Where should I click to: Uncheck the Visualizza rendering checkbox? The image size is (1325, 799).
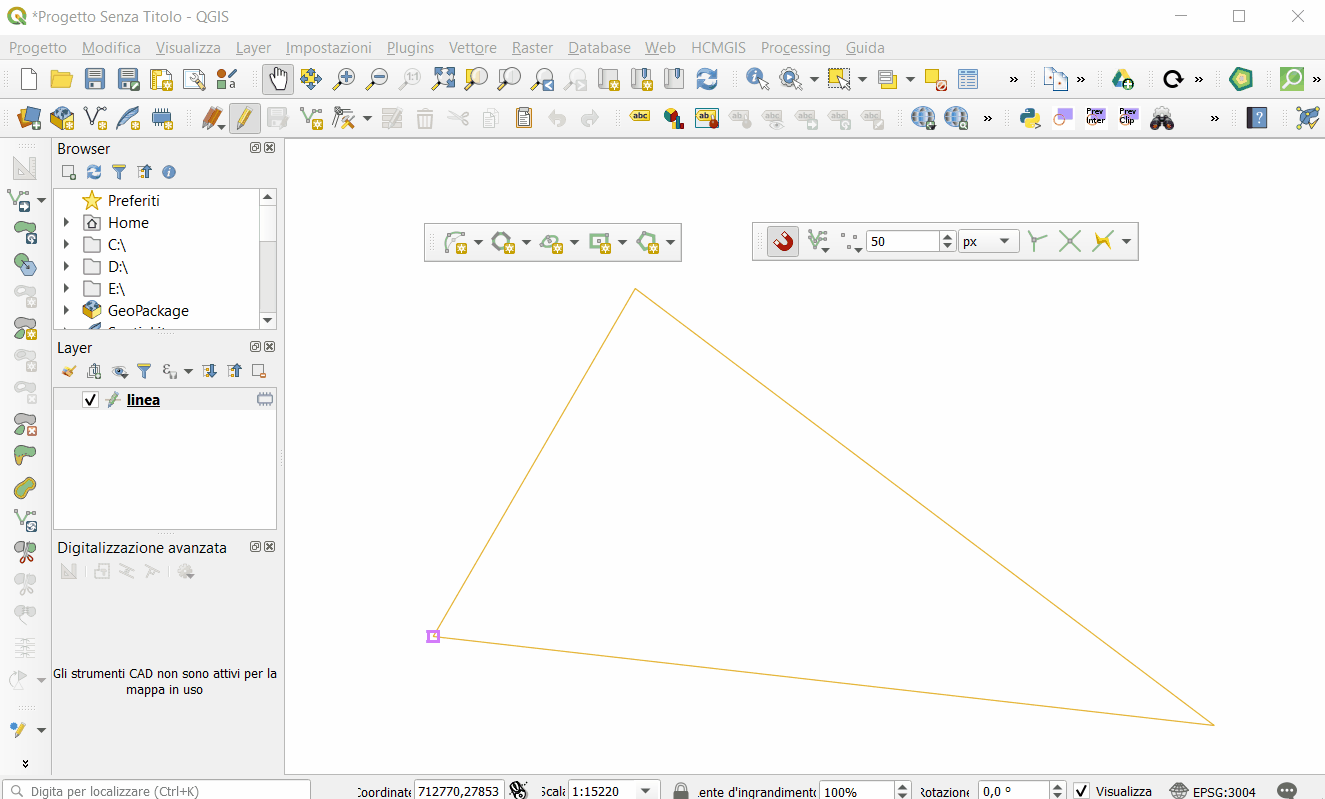click(x=1081, y=790)
